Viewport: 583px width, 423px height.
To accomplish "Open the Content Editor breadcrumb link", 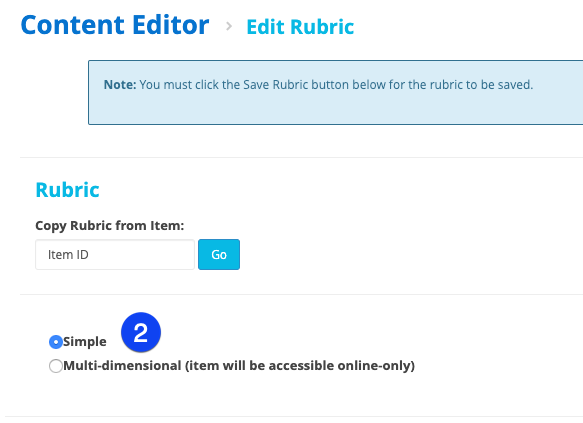I will point(115,25).
